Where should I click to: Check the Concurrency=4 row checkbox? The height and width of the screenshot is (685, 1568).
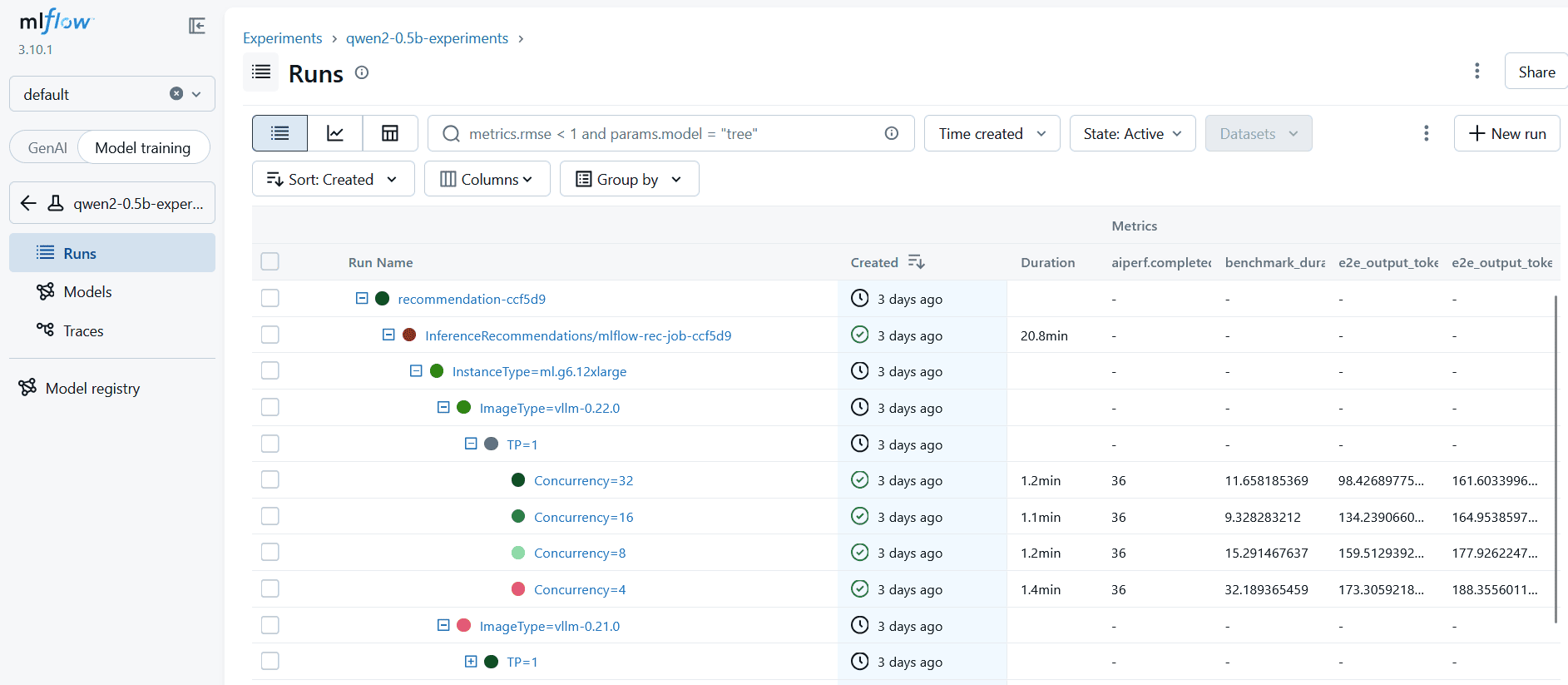pyautogui.click(x=270, y=588)
